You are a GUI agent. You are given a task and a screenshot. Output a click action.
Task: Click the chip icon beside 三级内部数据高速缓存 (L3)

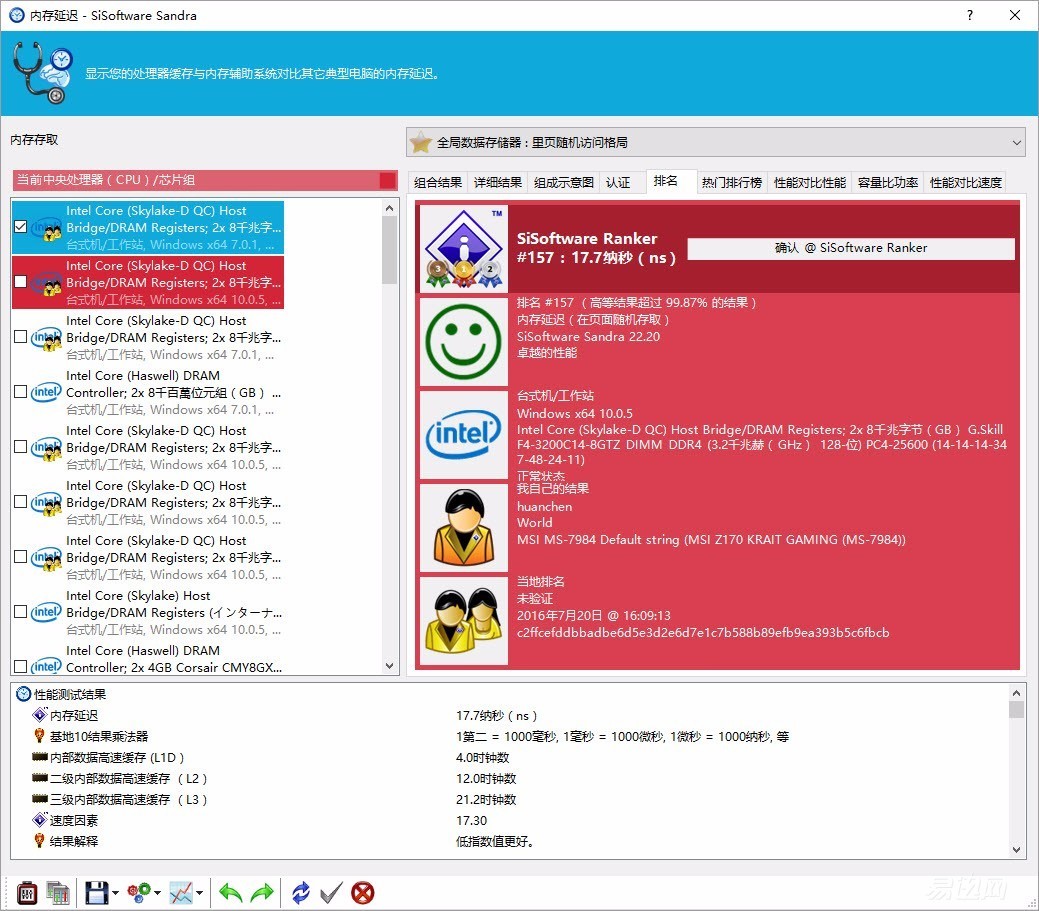(x=40, y=799)
